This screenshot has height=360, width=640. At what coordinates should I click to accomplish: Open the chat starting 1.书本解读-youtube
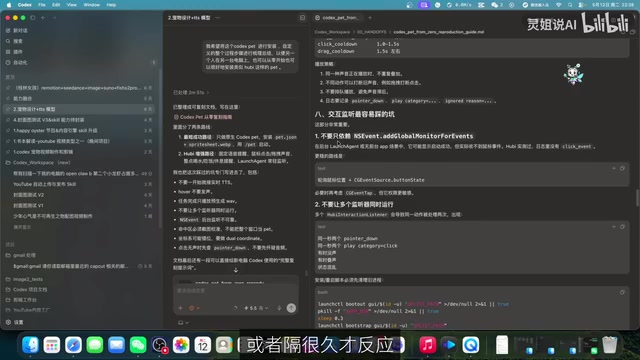click(x=80, y=141)
